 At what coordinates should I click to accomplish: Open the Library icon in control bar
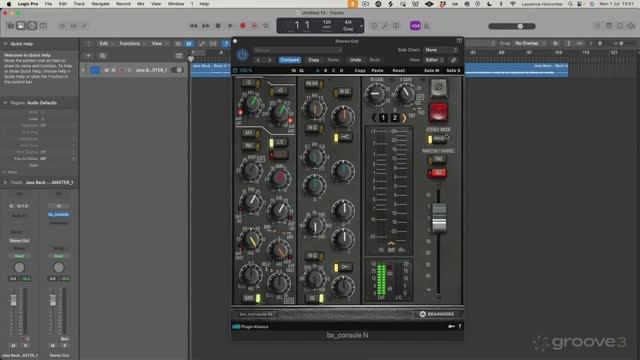11,26
